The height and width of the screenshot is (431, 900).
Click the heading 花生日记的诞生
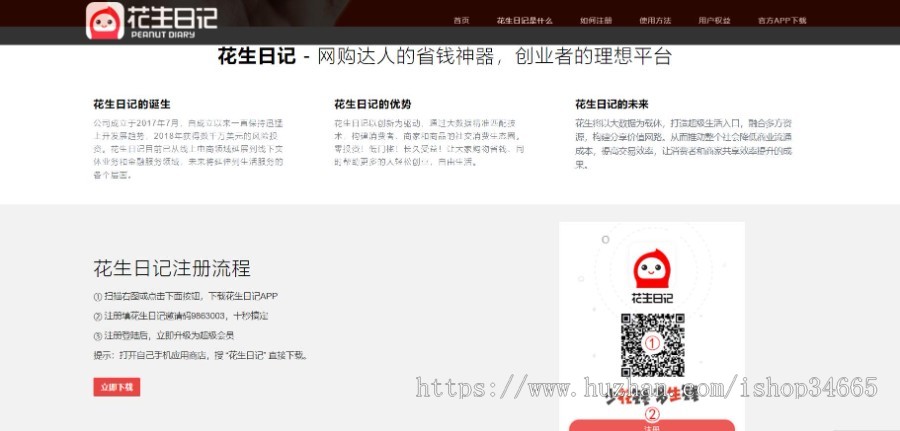click(132, 104)
